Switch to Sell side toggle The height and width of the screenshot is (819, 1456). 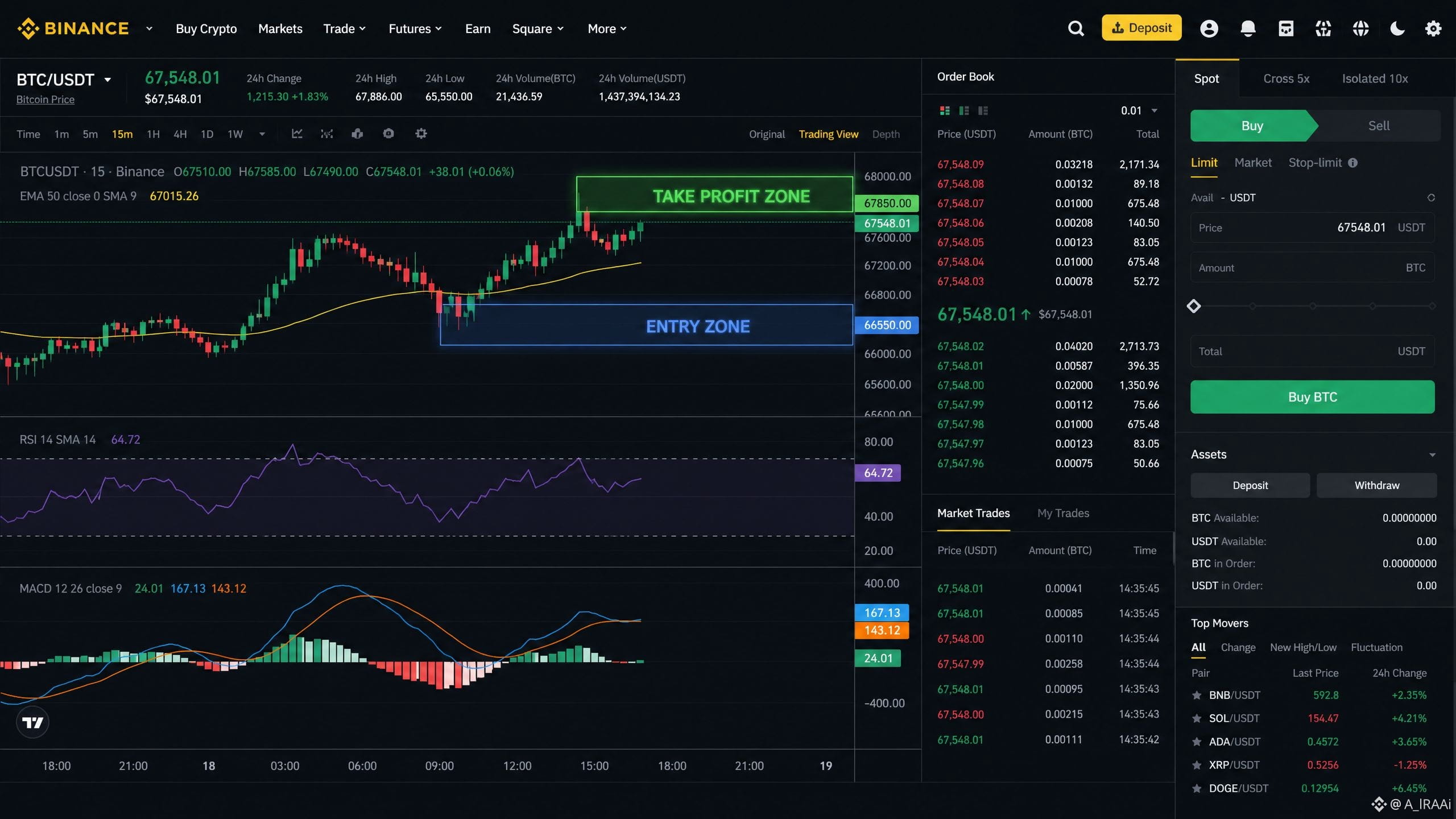1379,126
